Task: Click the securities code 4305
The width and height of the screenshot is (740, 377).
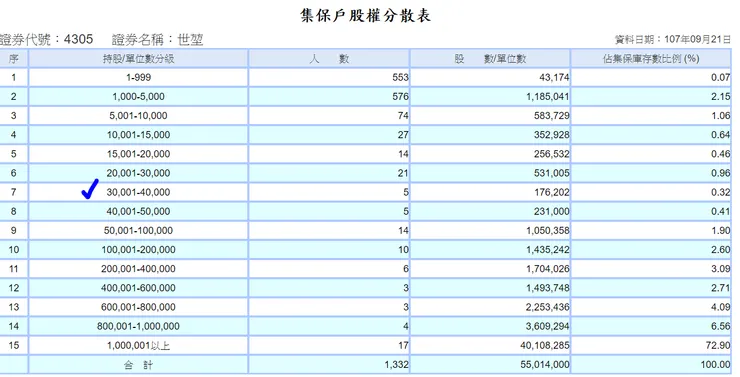Action: tap(78, 39)
